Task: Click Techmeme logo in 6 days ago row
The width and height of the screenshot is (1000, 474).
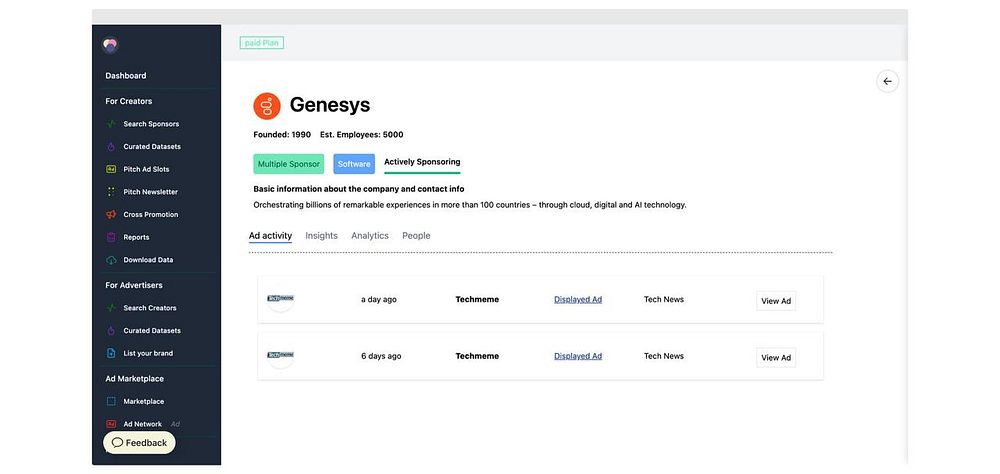Action: 281,355
